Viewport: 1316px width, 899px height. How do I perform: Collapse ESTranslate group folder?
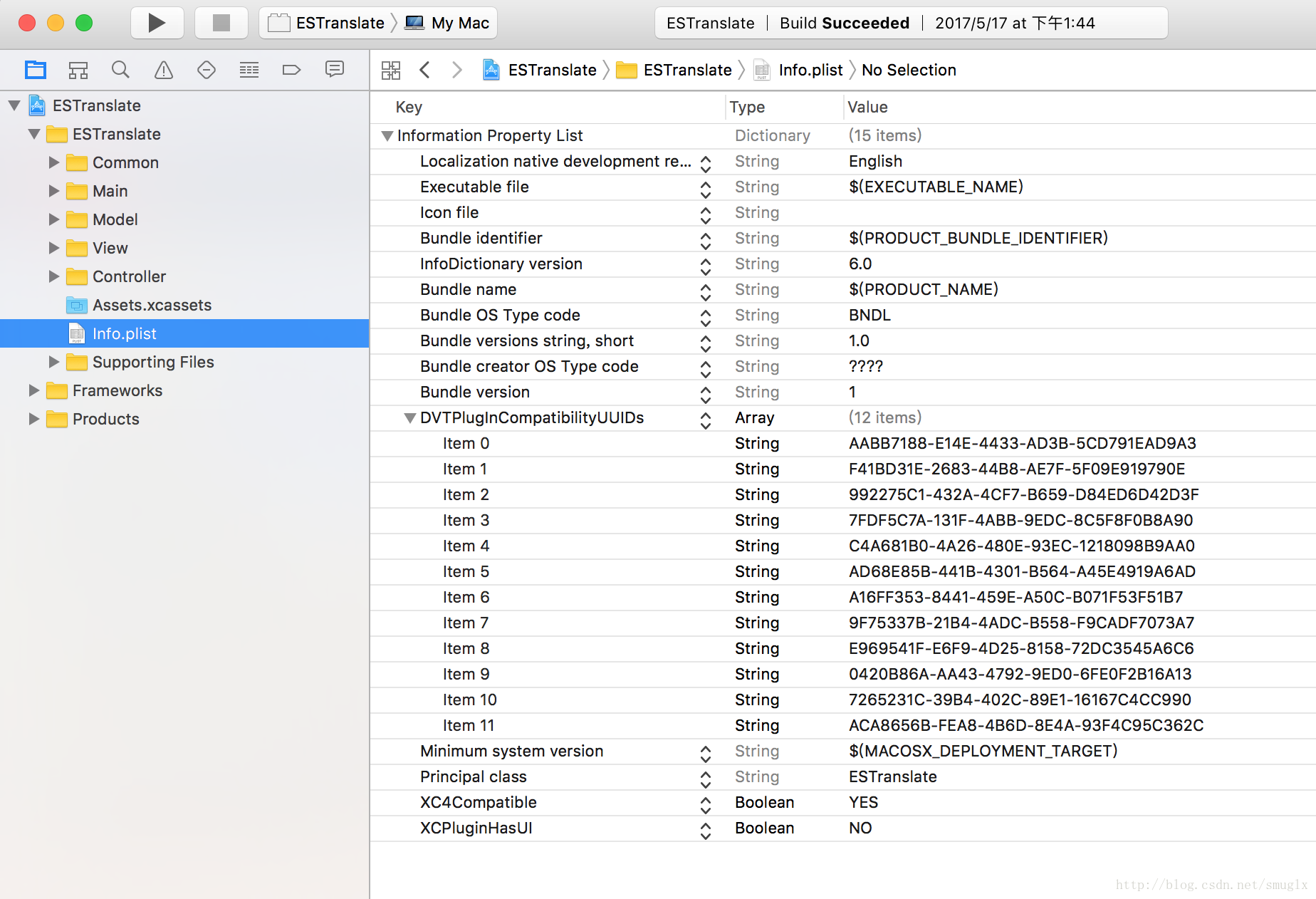(34, 134)
